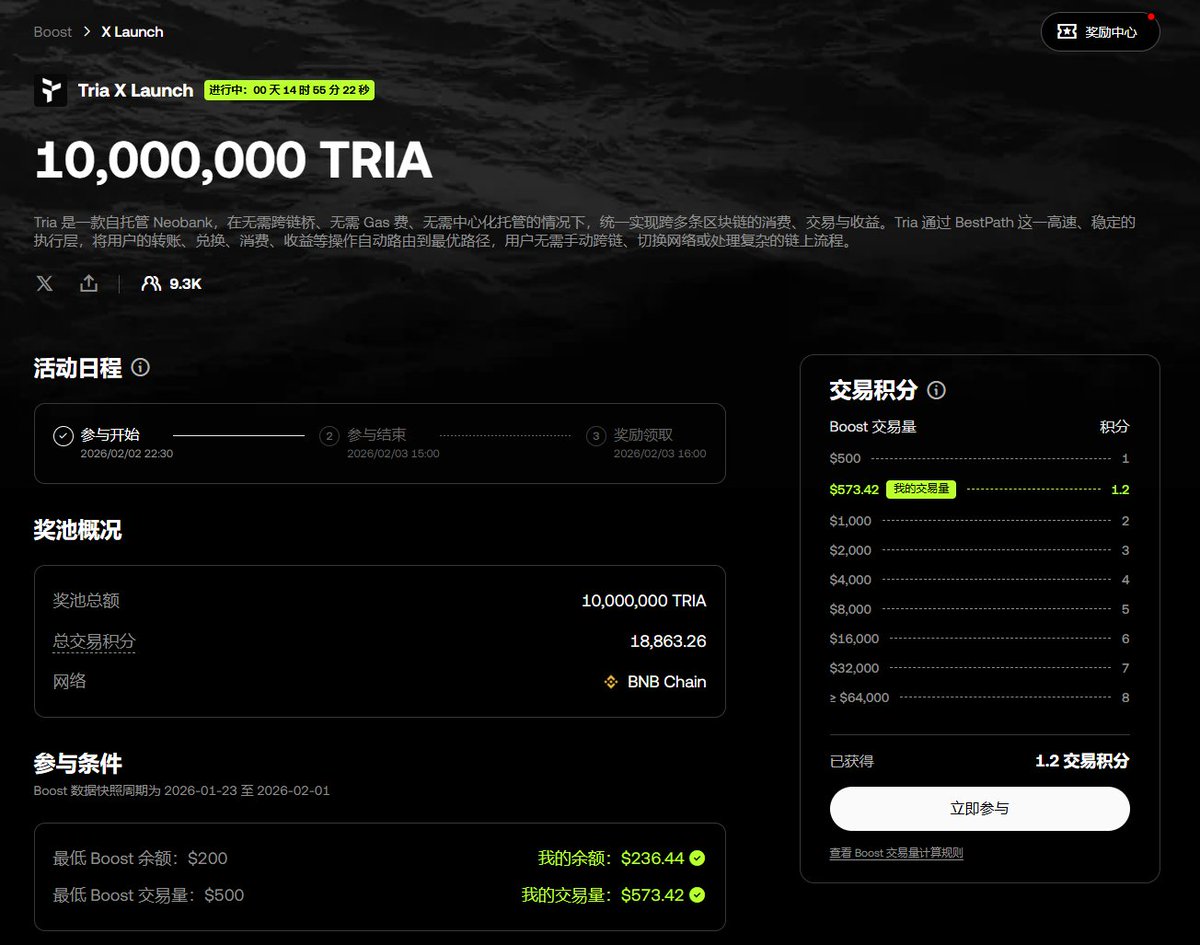
Task: Click the 10,000,000 TRIA headline
Action: click(233, 161)
